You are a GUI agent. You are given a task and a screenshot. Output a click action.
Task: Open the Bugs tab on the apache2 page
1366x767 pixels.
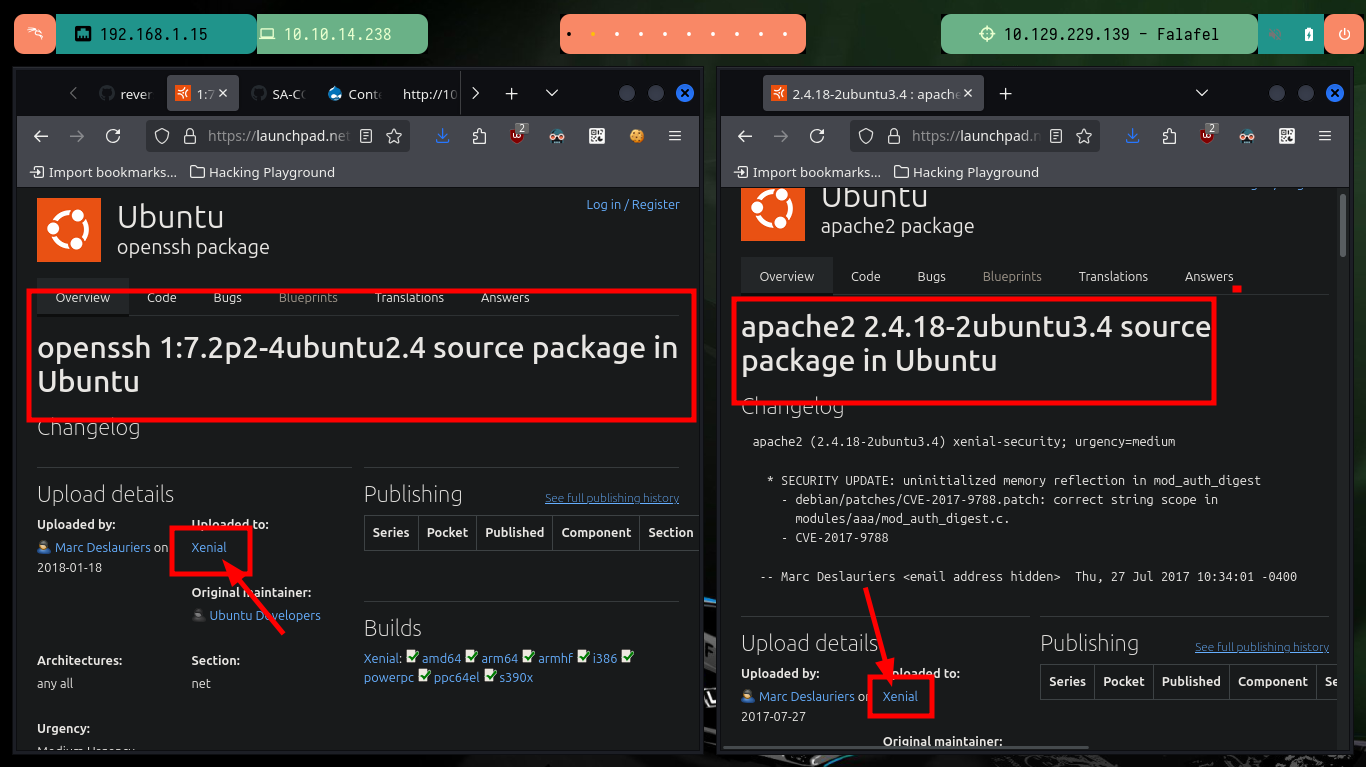pos(931,276)
